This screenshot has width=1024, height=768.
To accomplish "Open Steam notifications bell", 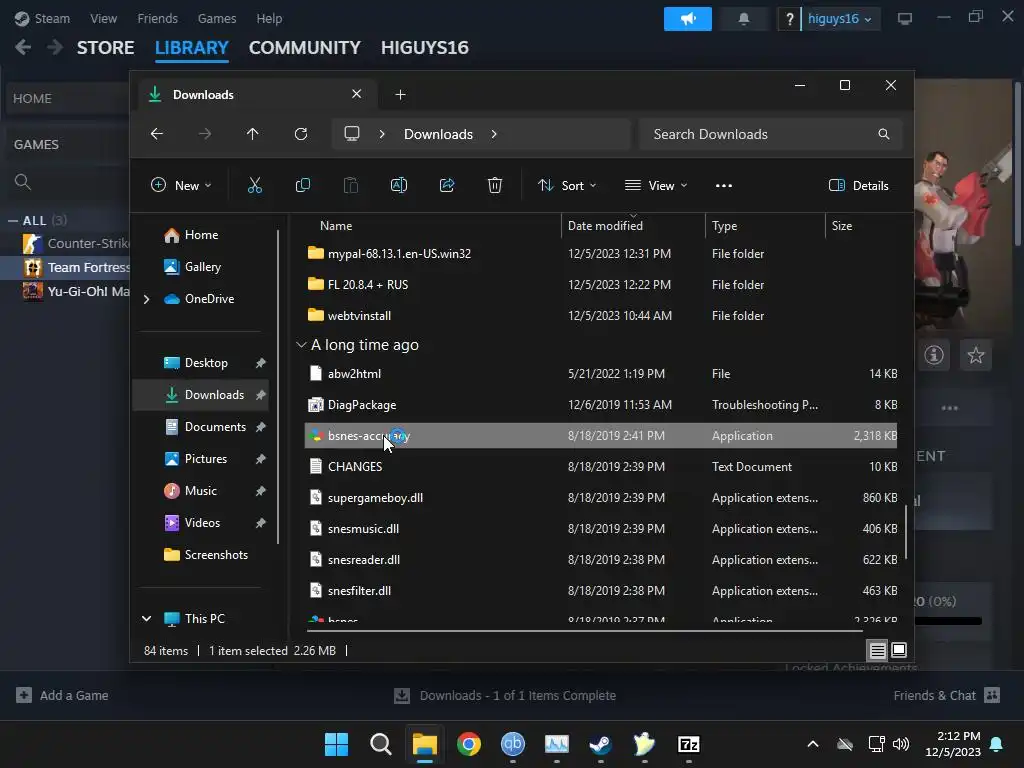I will [743, 19].
